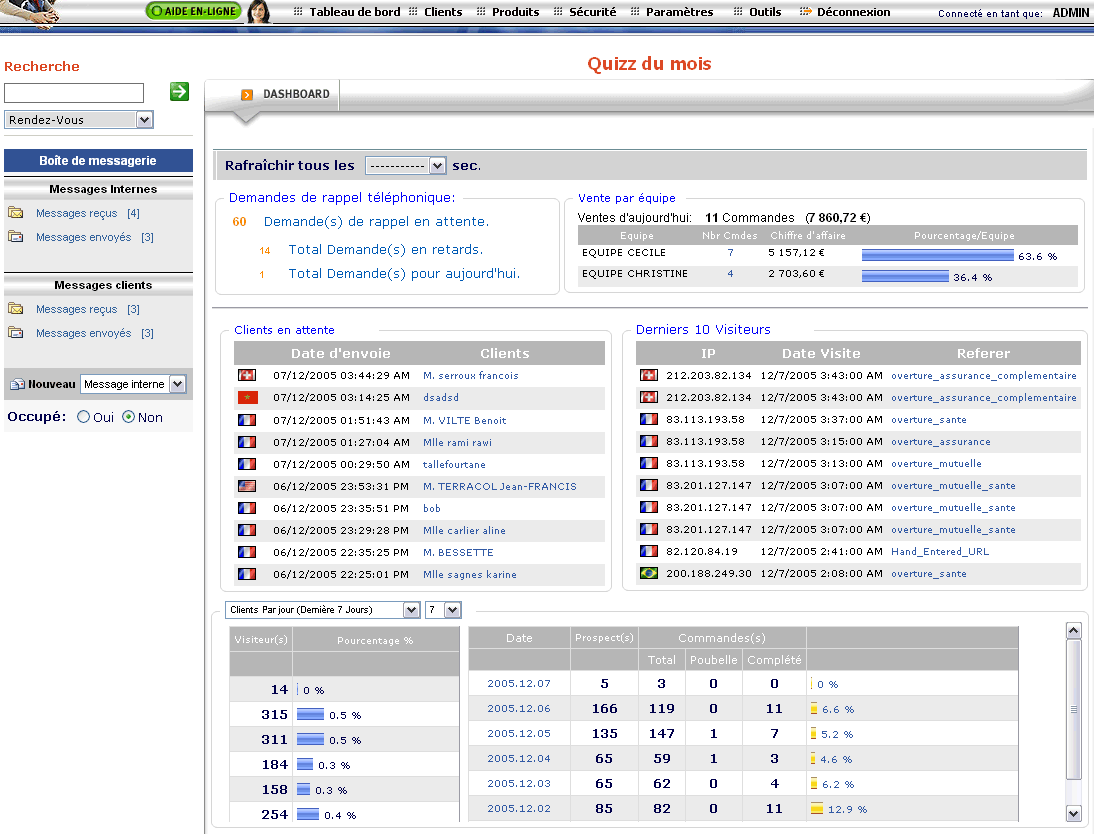Click Swiss flag beside M. serroux francois
Screen dimensions: 1094x834
(x=247, y=375)
